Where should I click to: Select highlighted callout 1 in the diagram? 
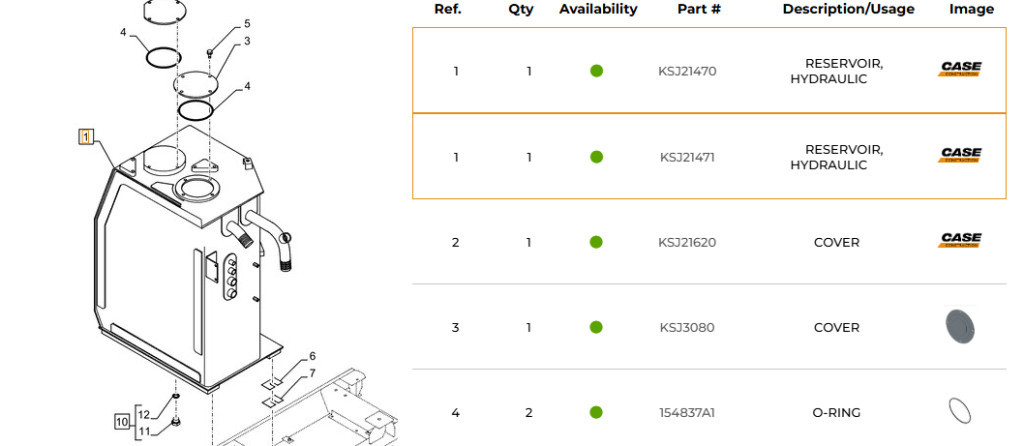(86, 136)
